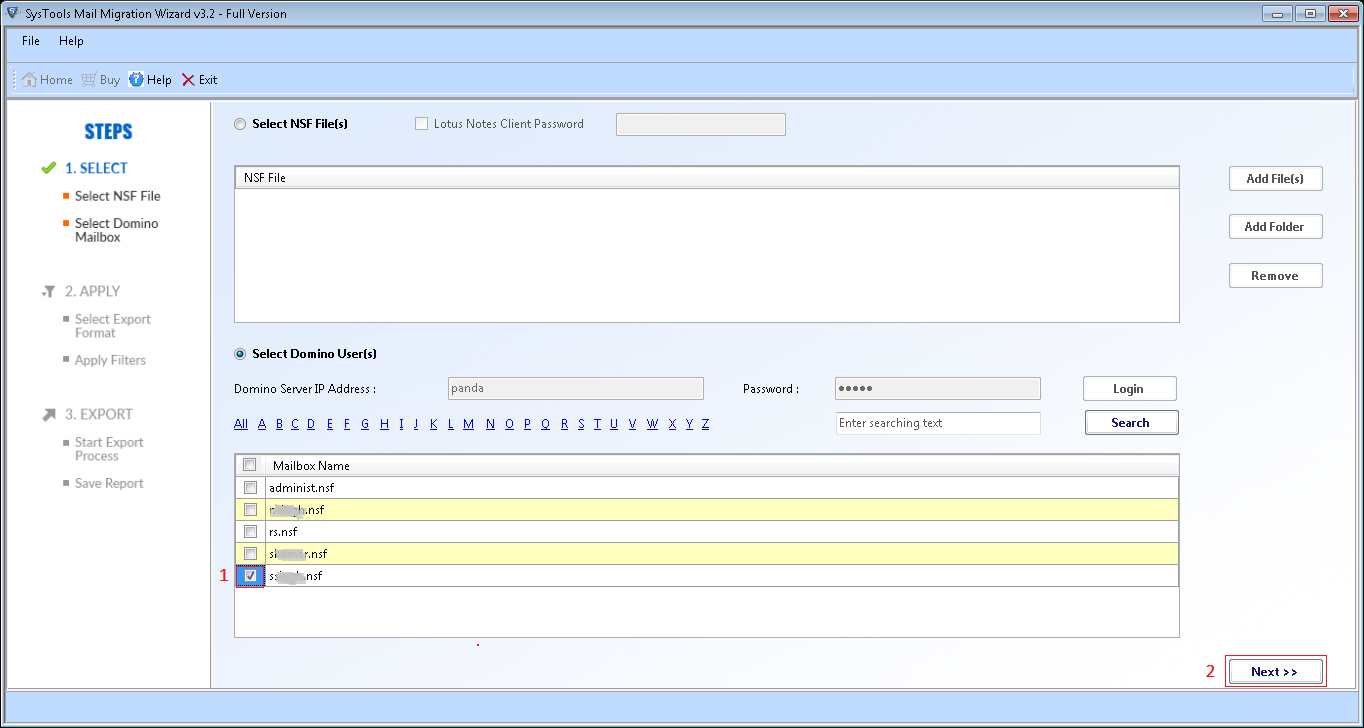
Task: Filter mailboxes by letter B
Action: [x=278, y=424]
